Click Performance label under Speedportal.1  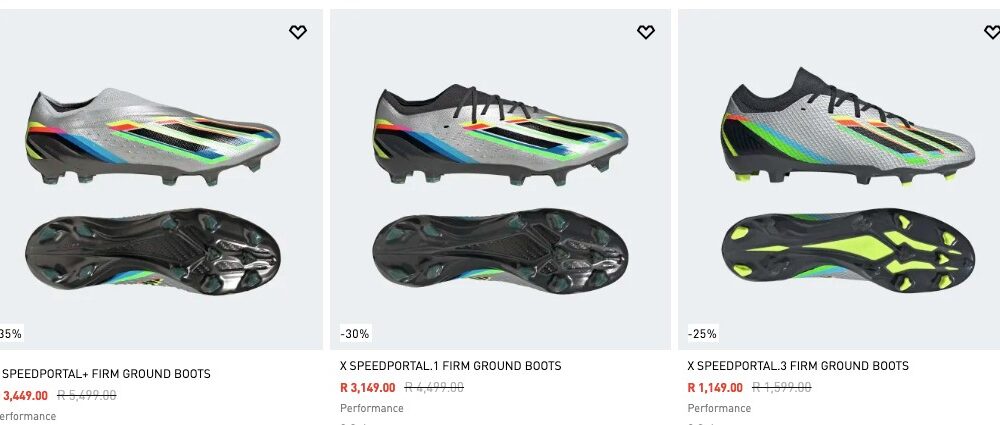coord(372,408)
